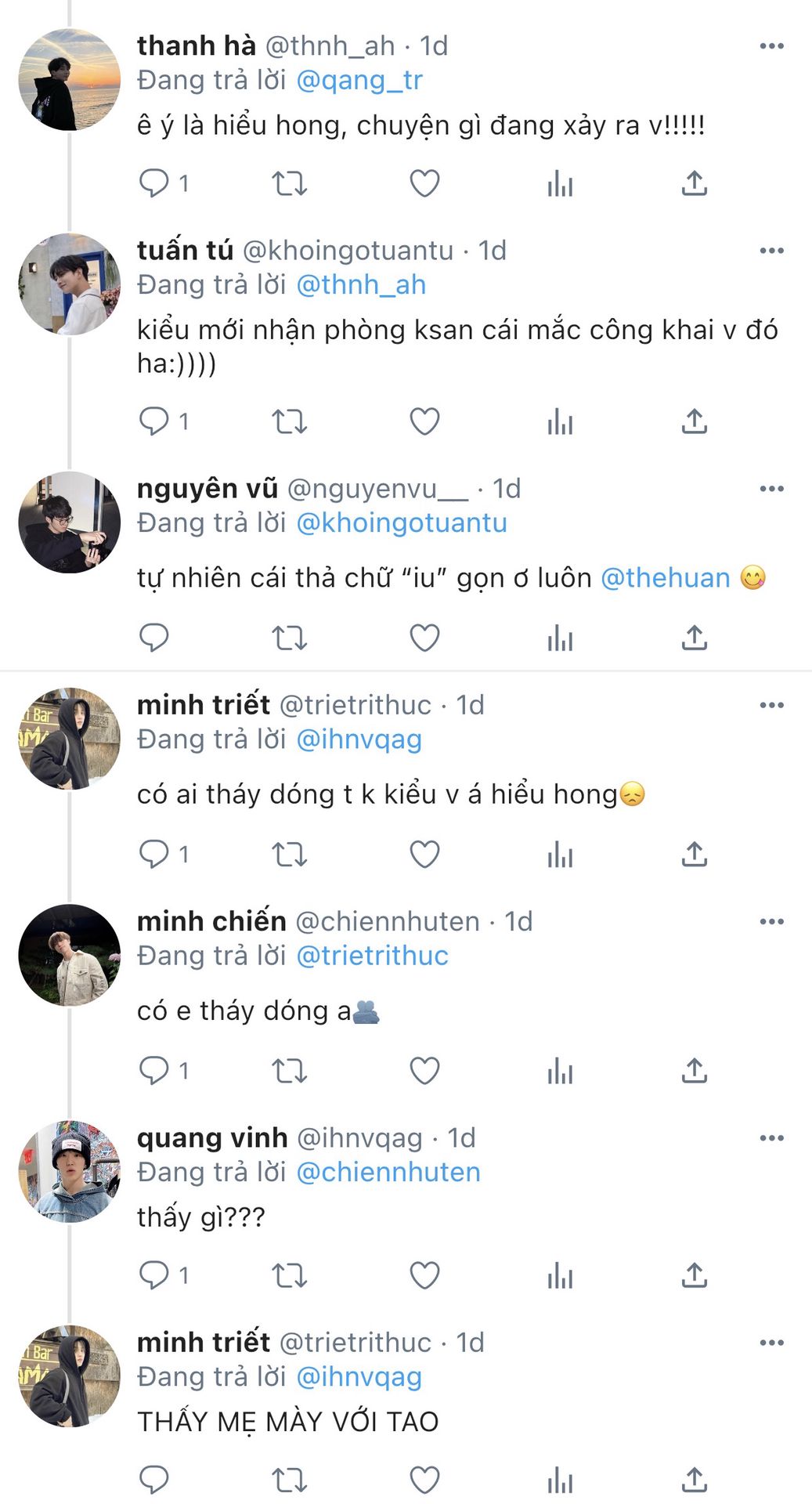Image resolution: width=812 pixels, height=1504 pixels.
Task: Open tuấn tú's profile picture
Action: click(70, 284)
